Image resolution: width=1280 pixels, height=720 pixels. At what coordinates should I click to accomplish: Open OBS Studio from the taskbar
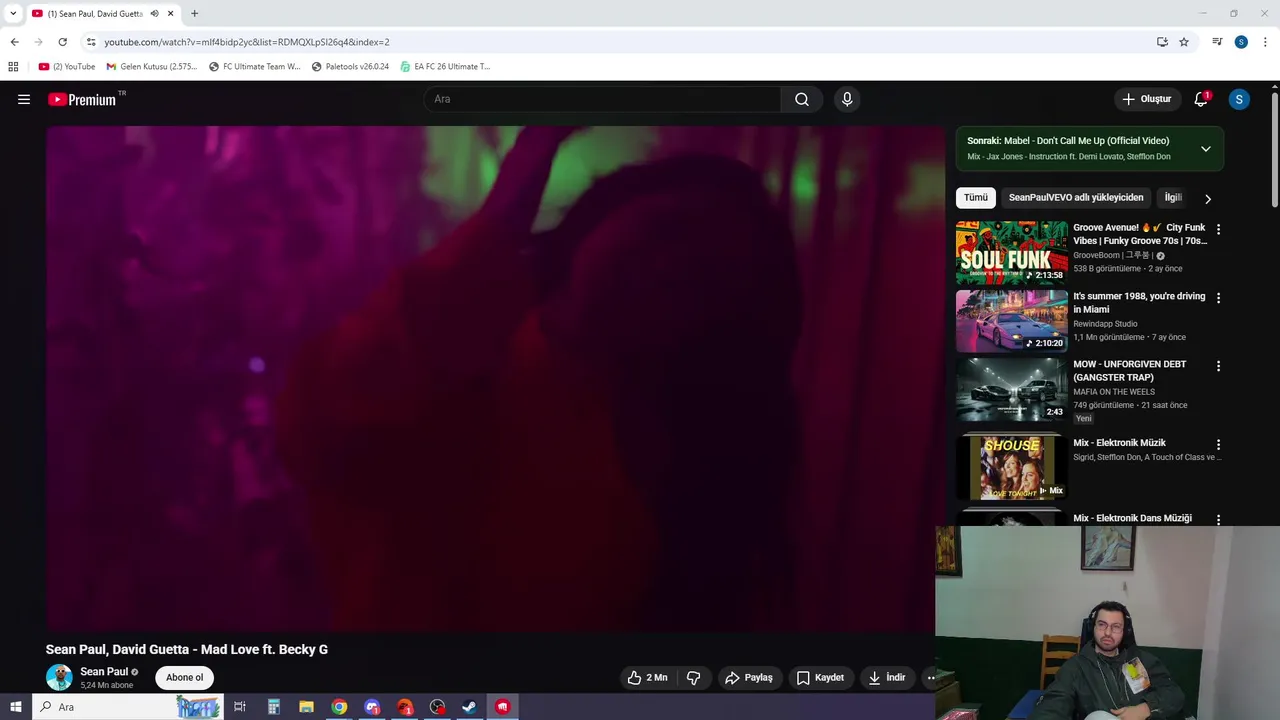coord(437,707)
